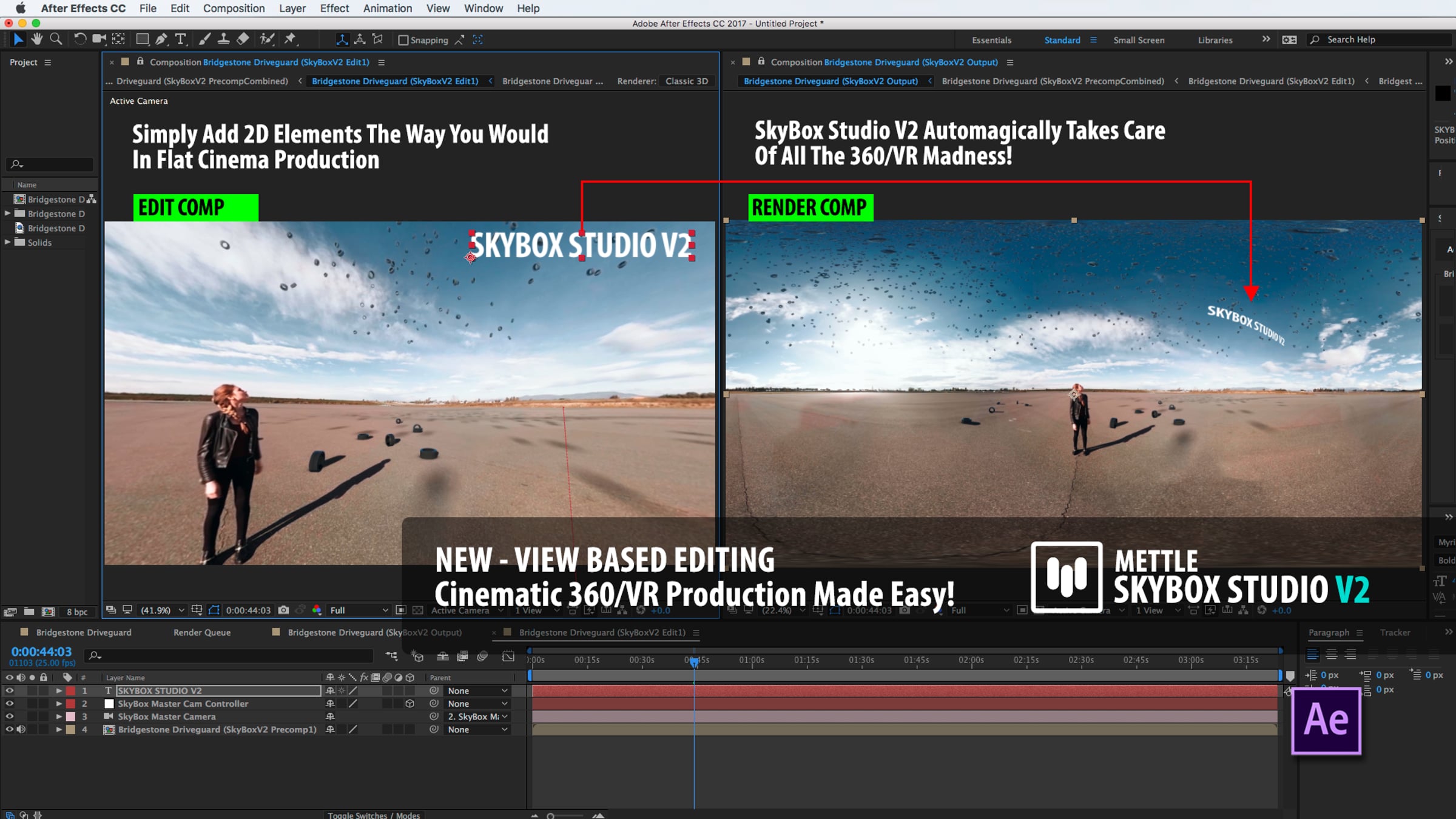
Task: Switch to Essentials workspace
Action: coord(991,40)
